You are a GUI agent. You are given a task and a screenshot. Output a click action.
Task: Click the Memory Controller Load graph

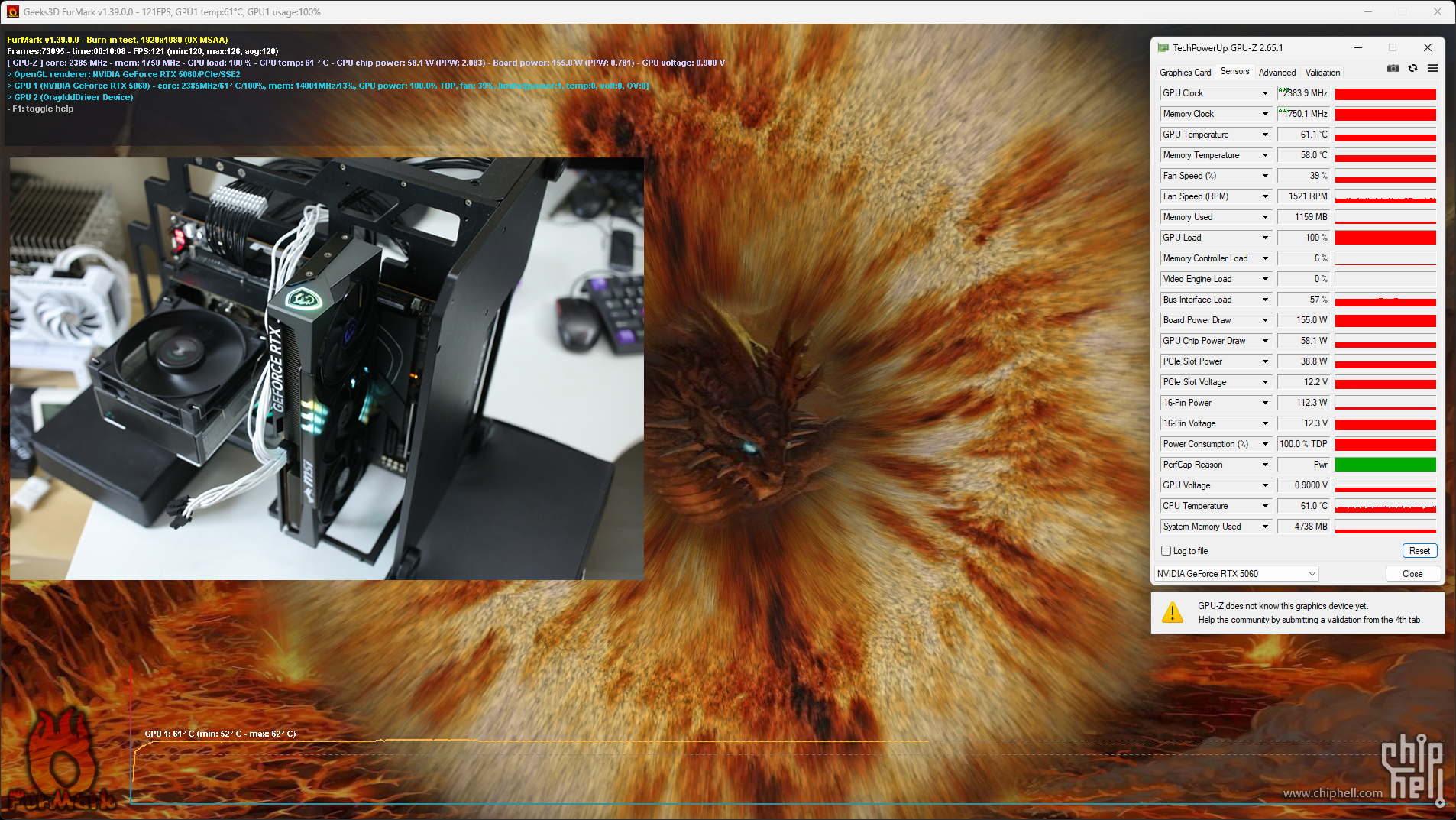pyautogui.click(x=1385, y=258)
